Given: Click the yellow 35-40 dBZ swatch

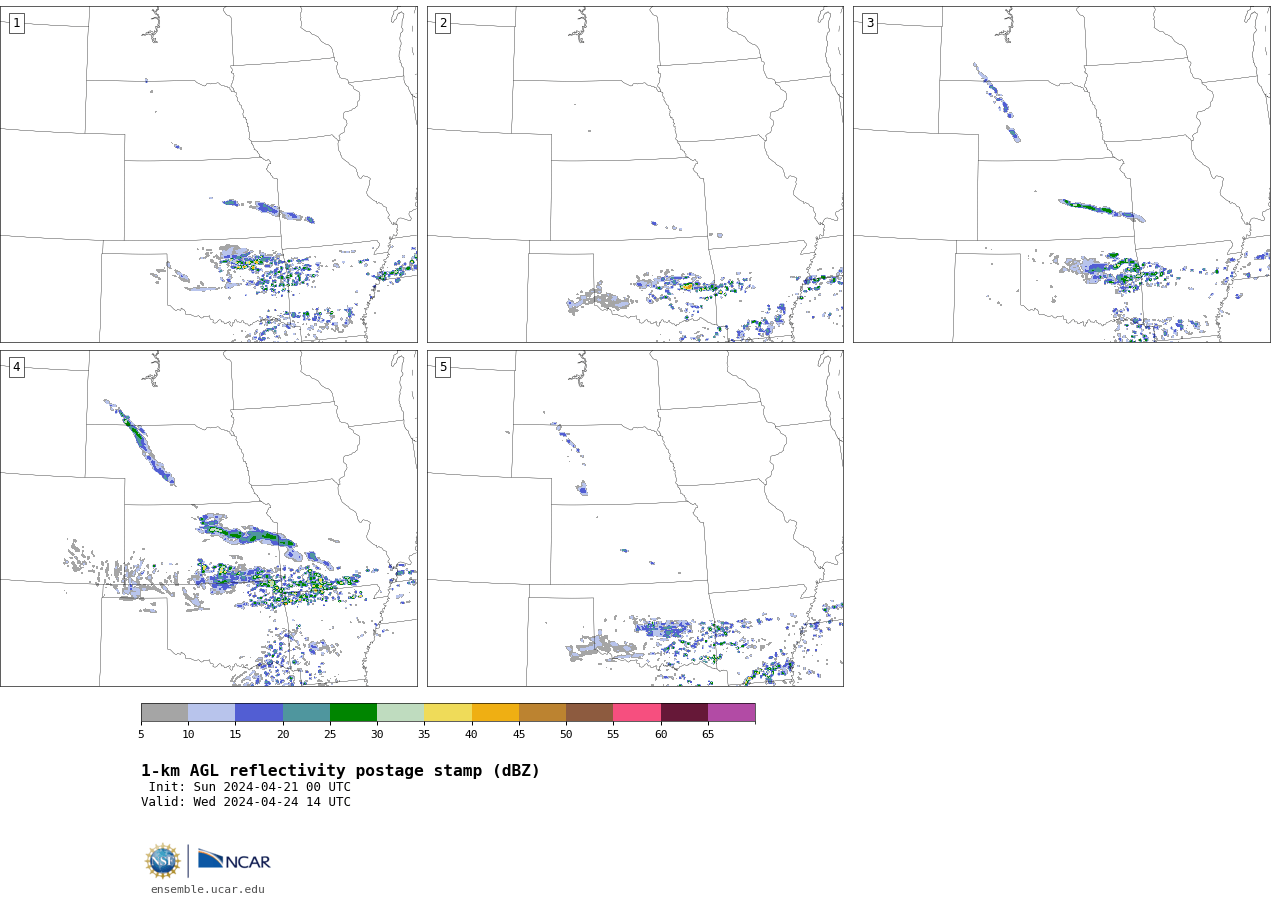Looking at the screenshot, I should coord(448,712).
